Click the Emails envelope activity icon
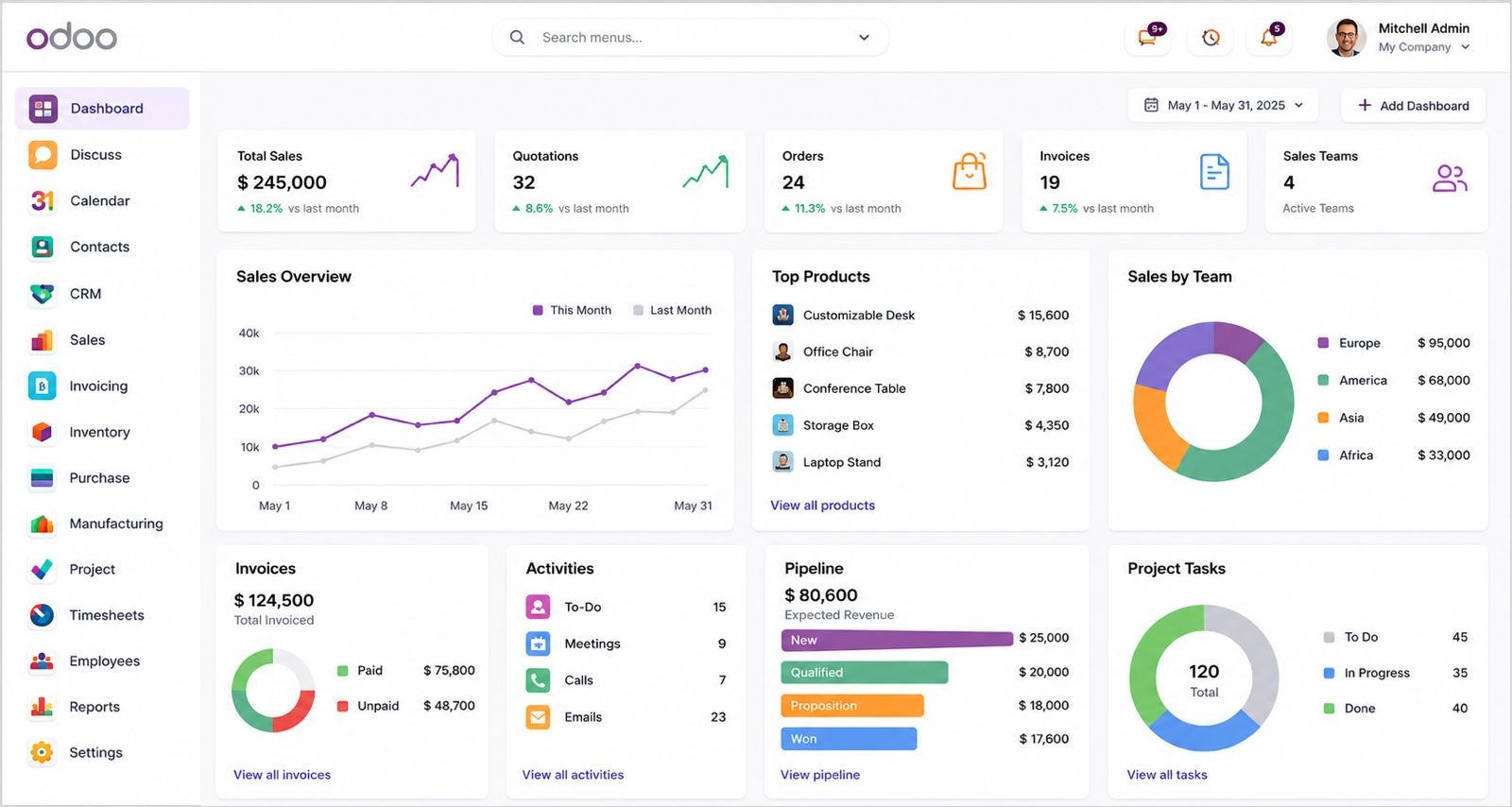The height and width of the screenshot is (807, 1512). [538, 717]
